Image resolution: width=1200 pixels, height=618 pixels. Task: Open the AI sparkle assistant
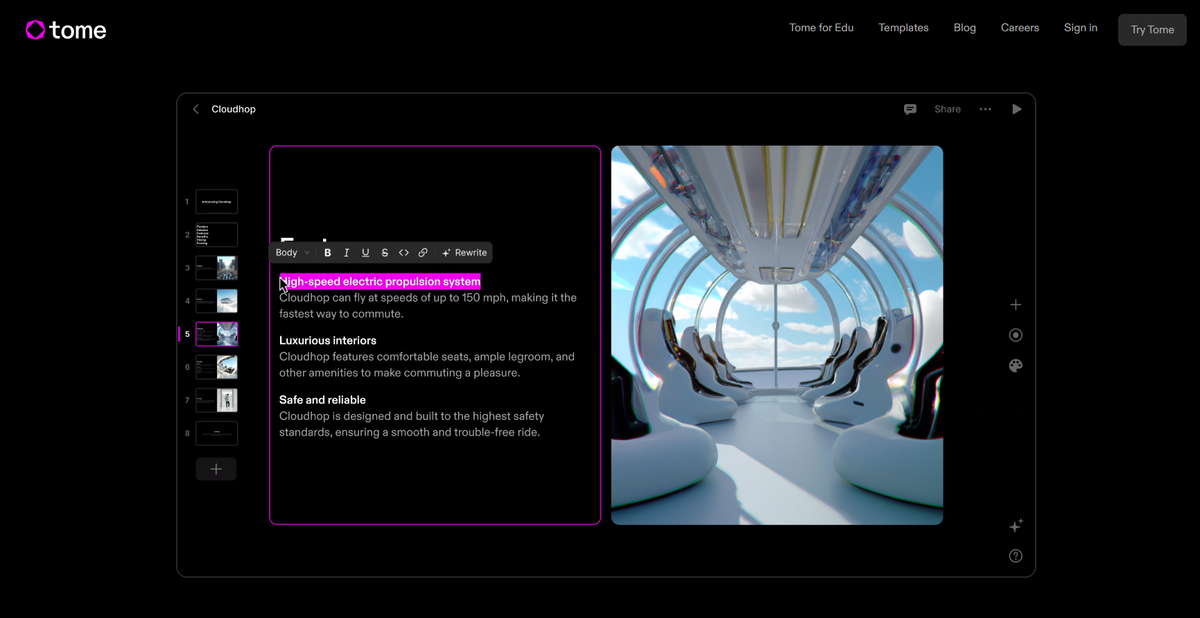(x=1016, y=526)
